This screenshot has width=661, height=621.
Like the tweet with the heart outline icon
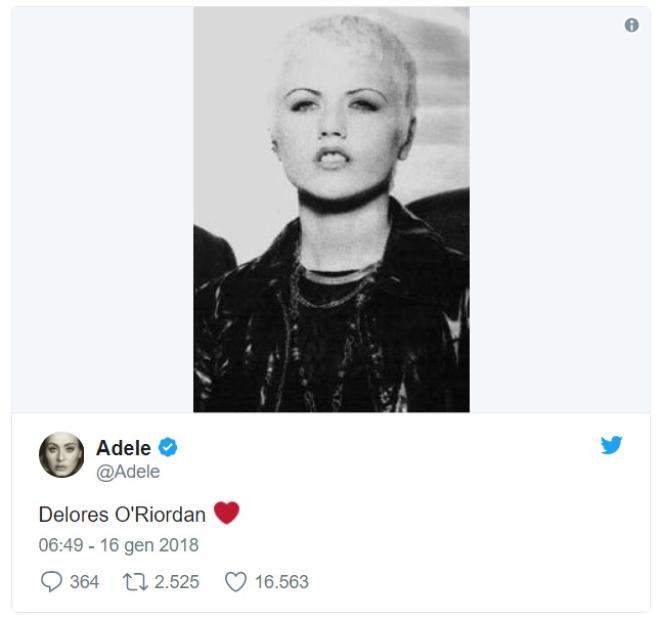pos(235,582)
